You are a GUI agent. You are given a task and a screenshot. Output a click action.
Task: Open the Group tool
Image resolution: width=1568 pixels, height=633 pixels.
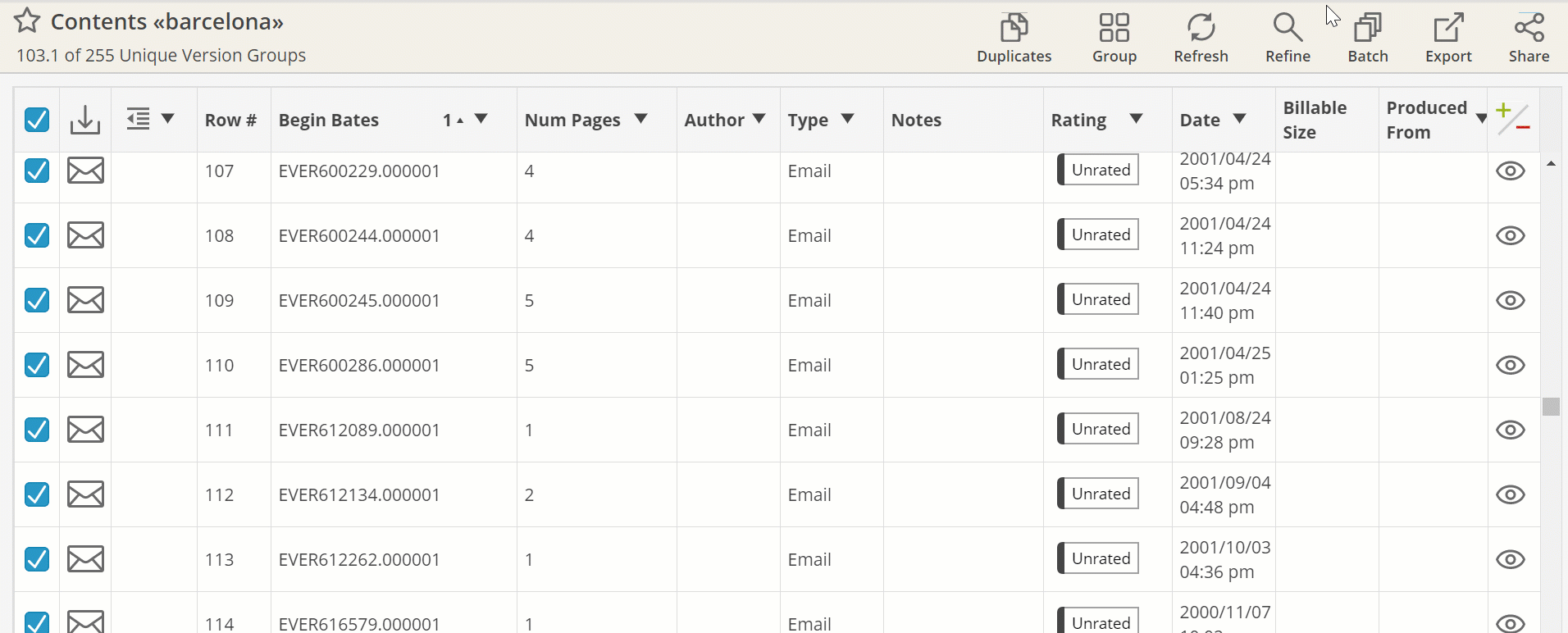click(1114, 39)
